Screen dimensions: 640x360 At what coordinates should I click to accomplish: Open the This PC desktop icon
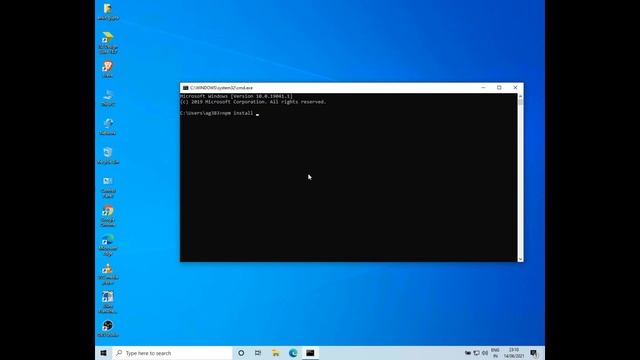[108, 98]
